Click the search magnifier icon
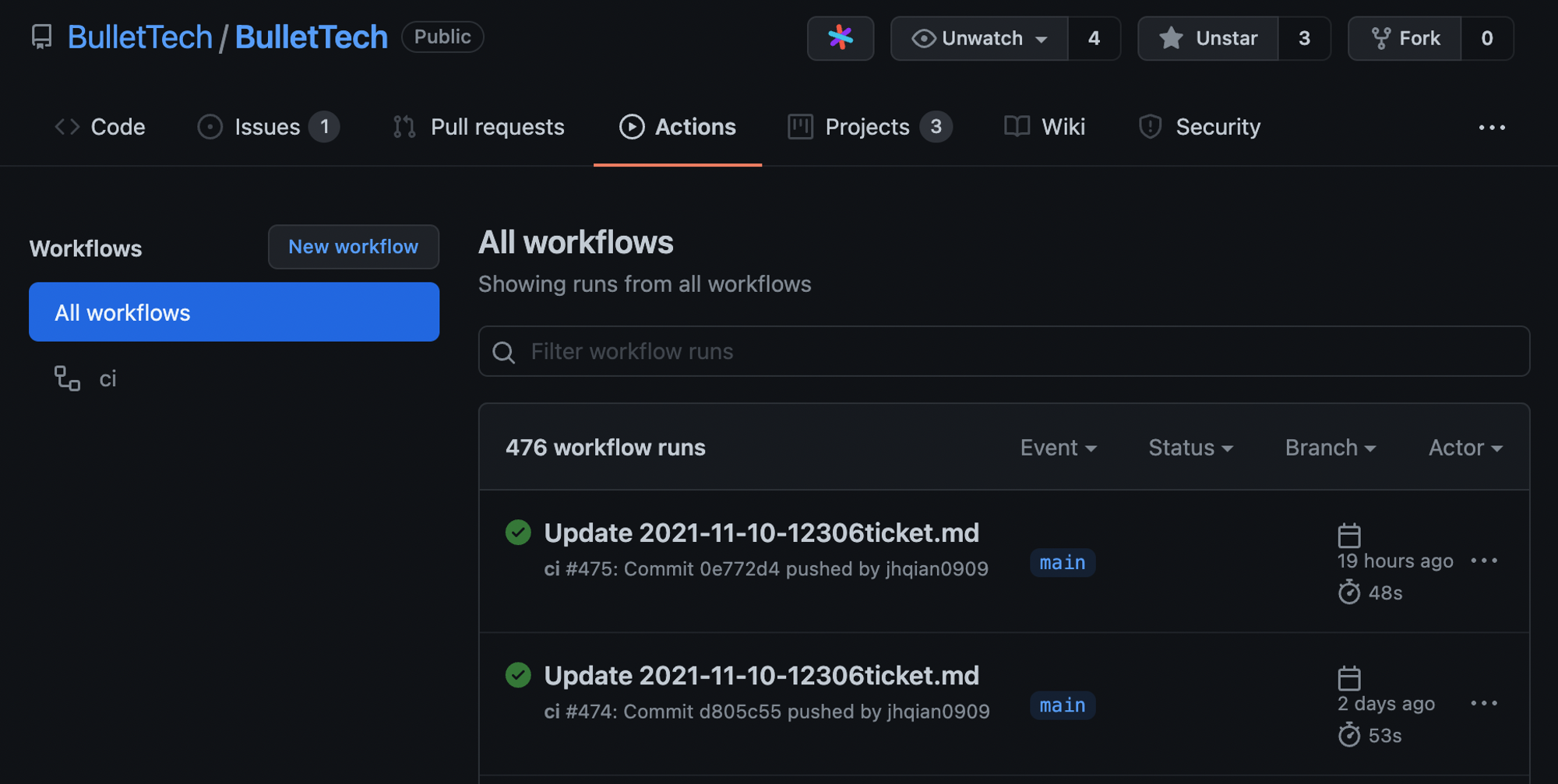The height and width of the screenshot is (784, 1558). click(504, 353)
